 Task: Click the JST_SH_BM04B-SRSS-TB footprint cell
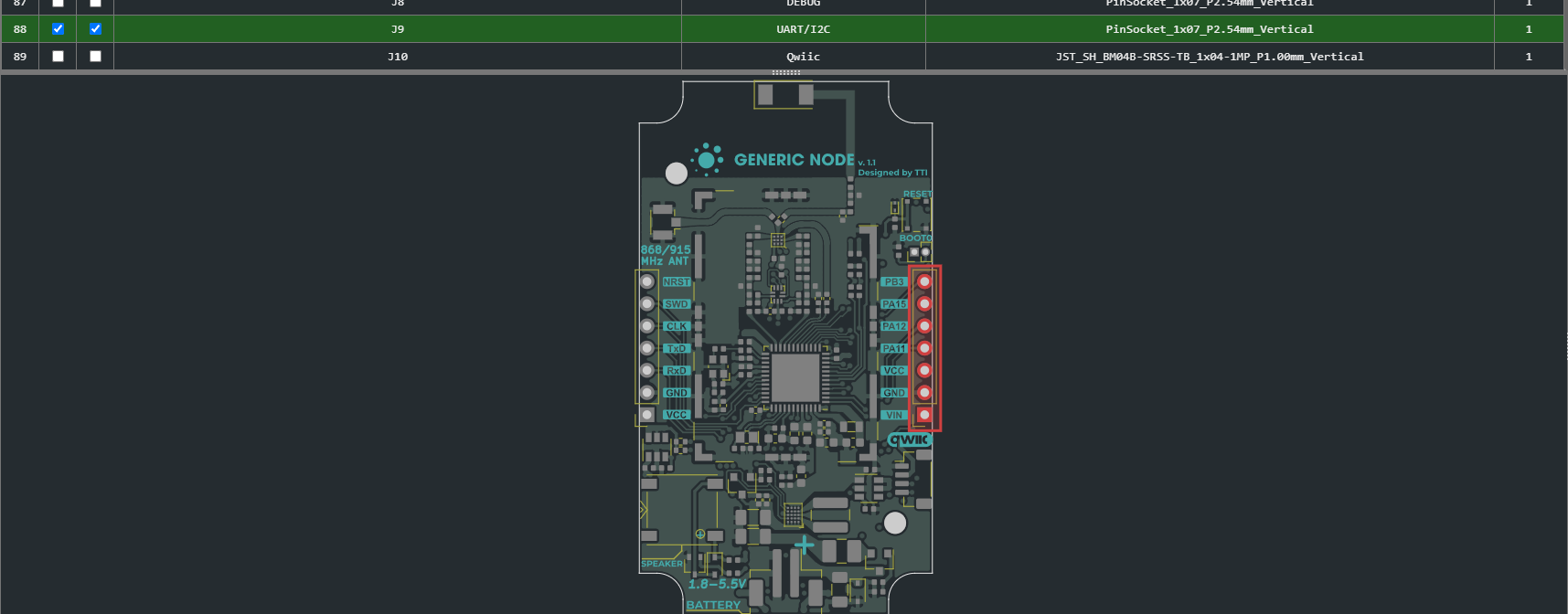(1210, 57)
